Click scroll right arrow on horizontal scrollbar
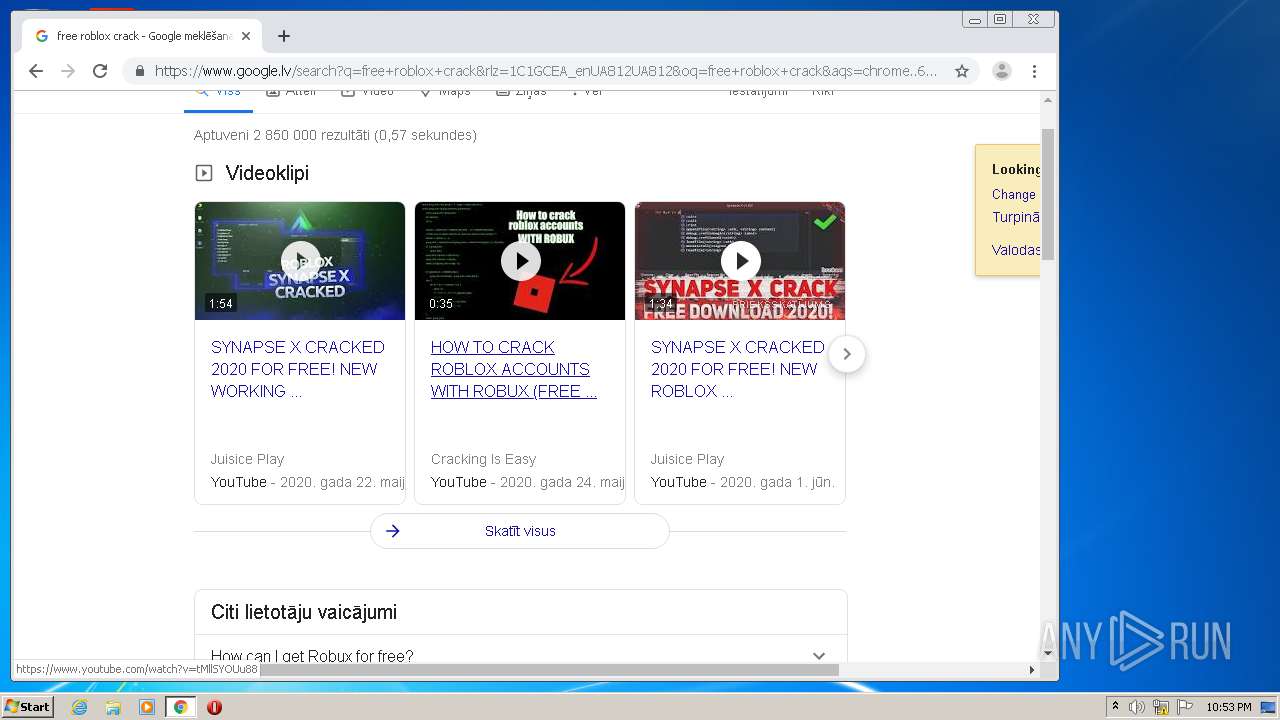Screen dimensions: 1280x720 coord(1032,669)
